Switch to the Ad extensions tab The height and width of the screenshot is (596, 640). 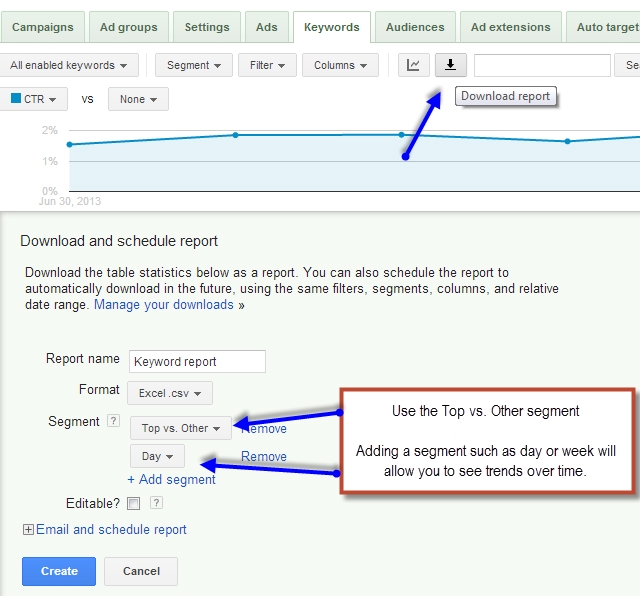pyautogui.click(x=511, y=27)
